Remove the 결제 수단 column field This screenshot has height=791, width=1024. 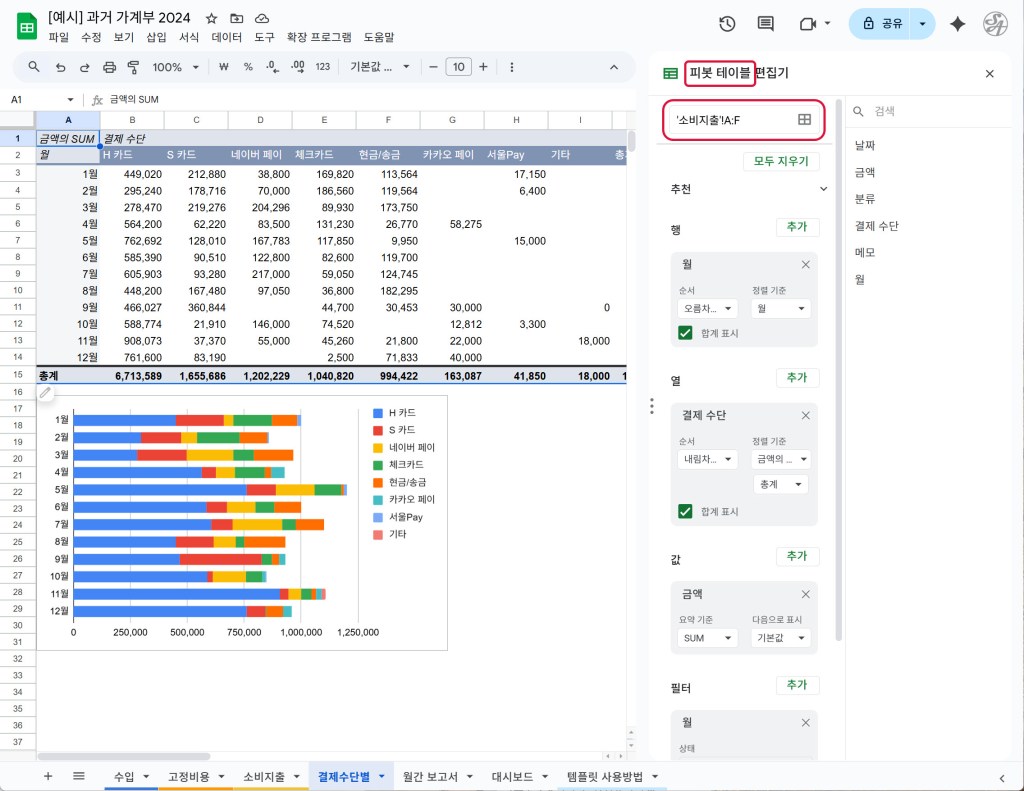click(805, 415)
